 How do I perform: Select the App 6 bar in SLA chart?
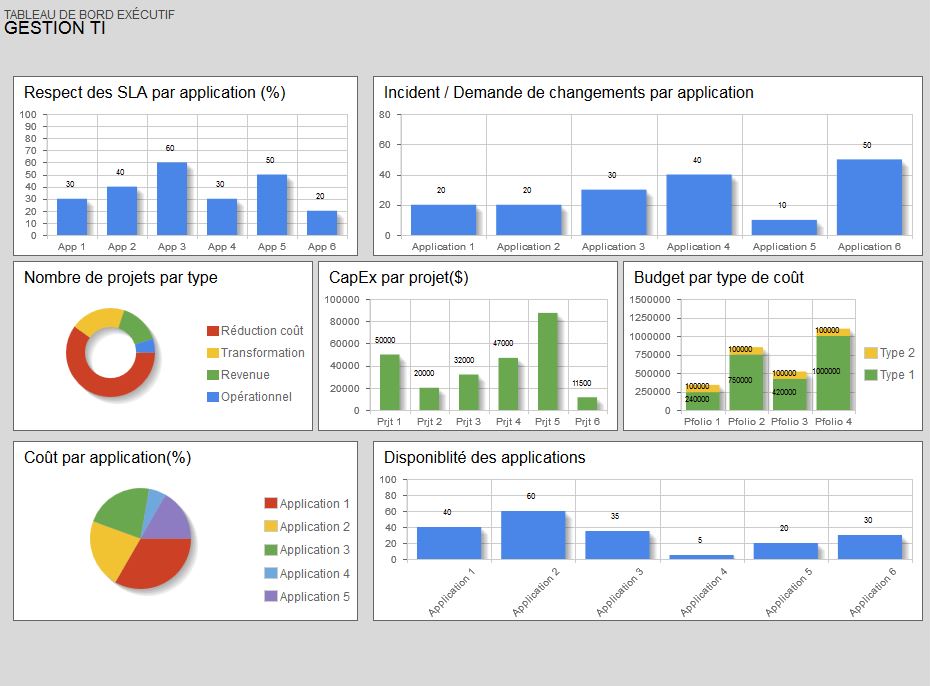point(322,223)
